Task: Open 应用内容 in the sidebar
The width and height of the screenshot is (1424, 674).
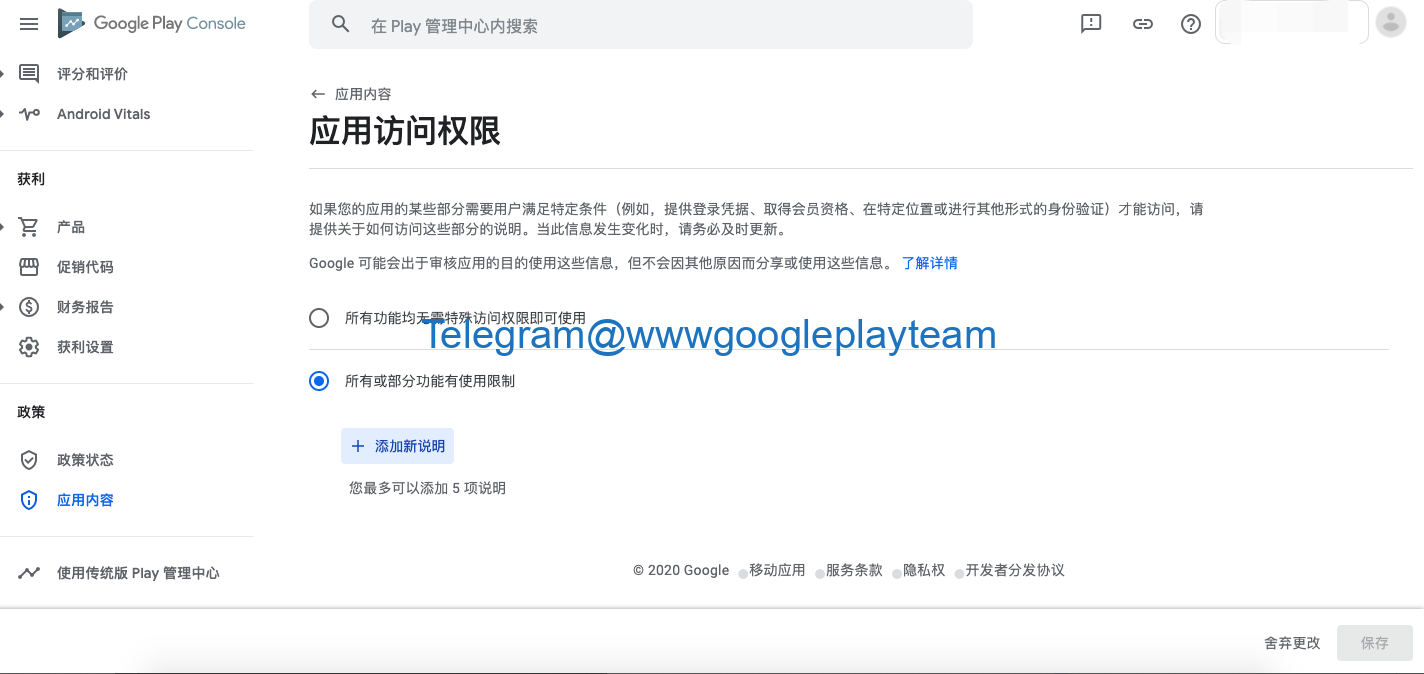Action: [85, 500]
